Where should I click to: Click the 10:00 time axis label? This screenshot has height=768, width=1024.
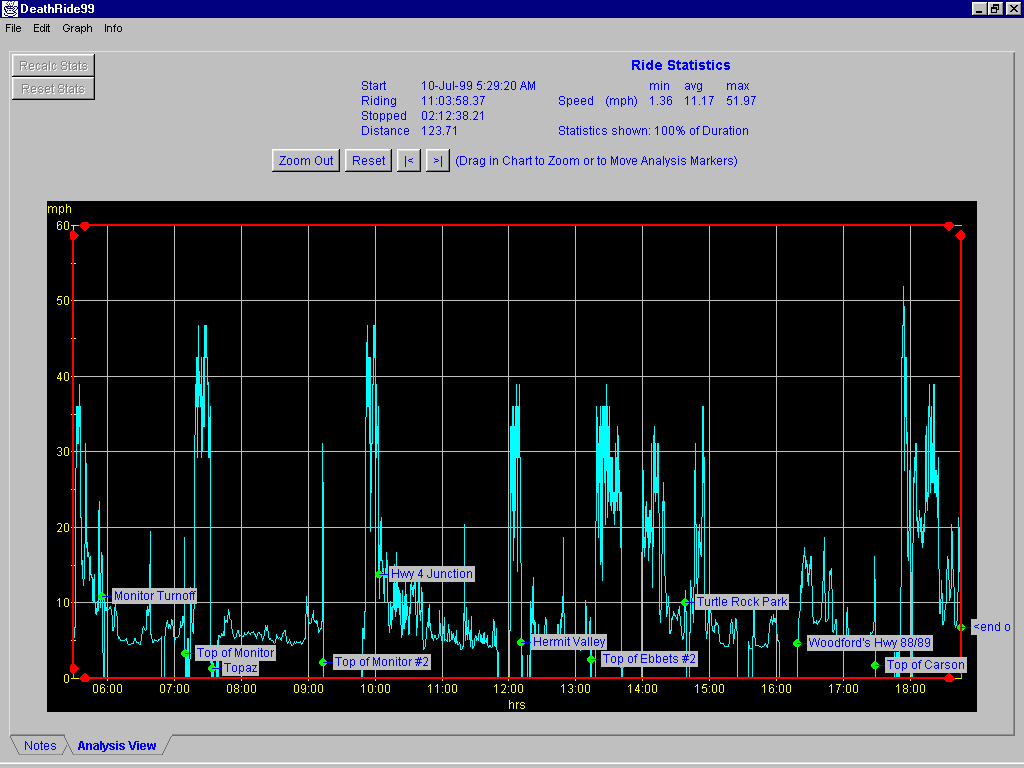pyautogui.click(x=375, y=689)
